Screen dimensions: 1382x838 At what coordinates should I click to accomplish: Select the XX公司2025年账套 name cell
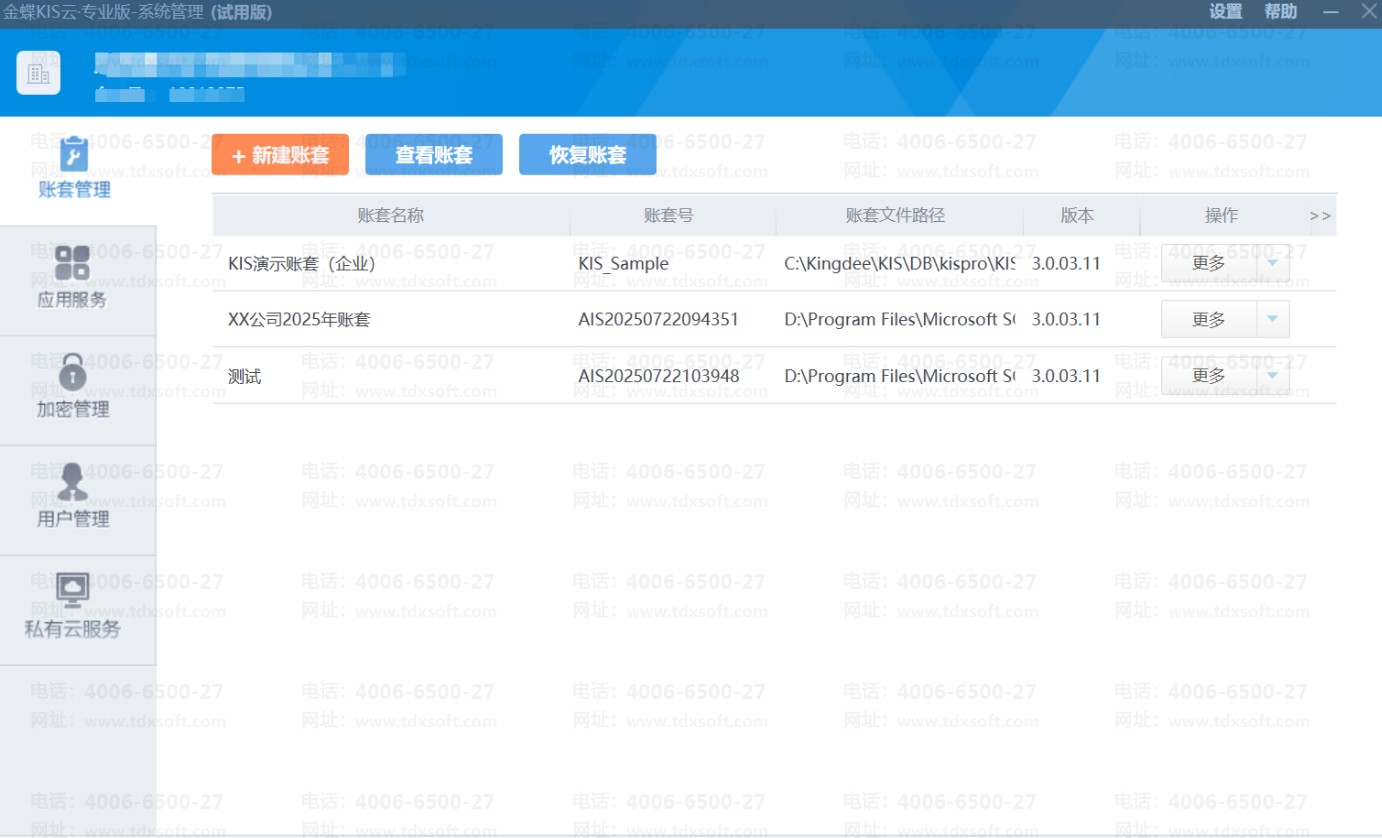[299, 320]
